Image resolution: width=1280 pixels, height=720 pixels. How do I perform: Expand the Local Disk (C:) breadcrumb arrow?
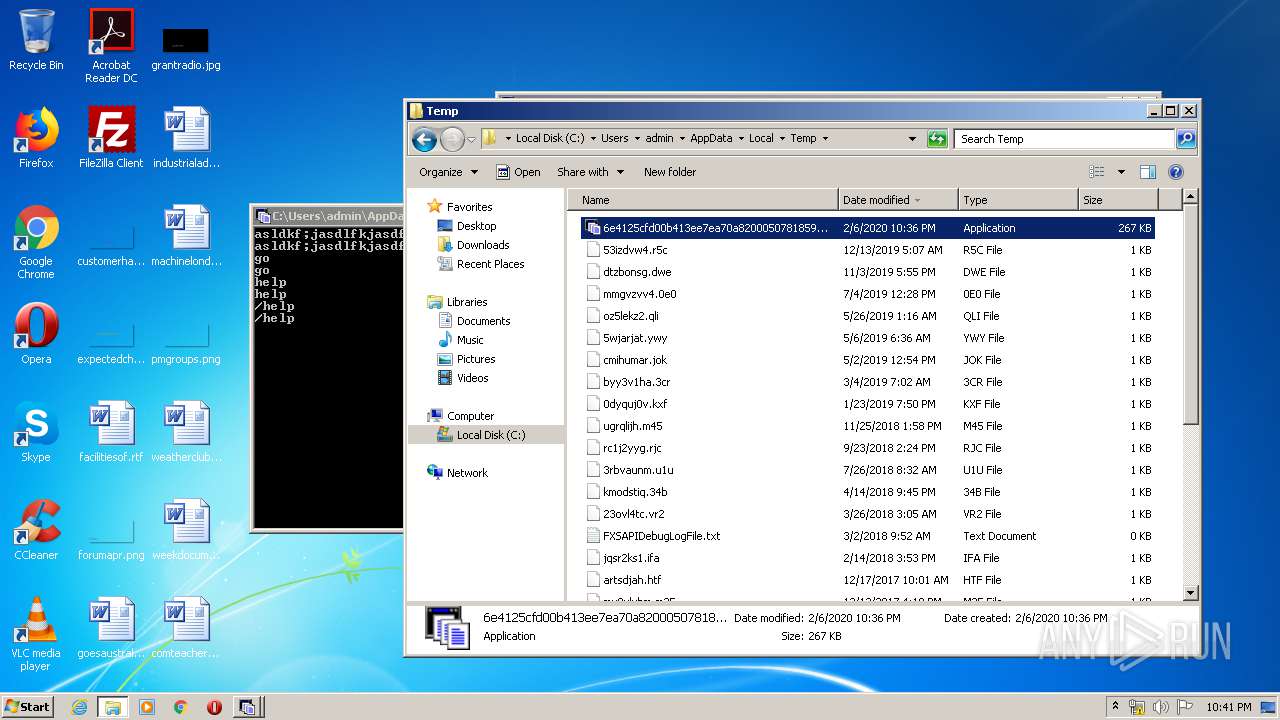592,139
